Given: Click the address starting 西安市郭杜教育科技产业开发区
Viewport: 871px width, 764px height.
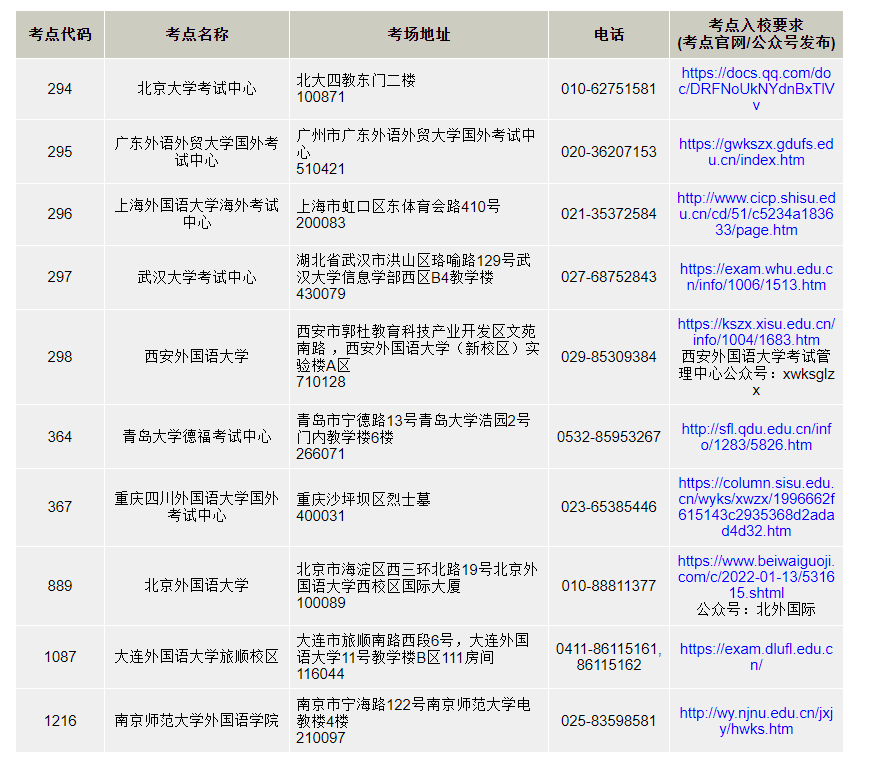Looking at the screenshot, I should click(x=418, y=357).
